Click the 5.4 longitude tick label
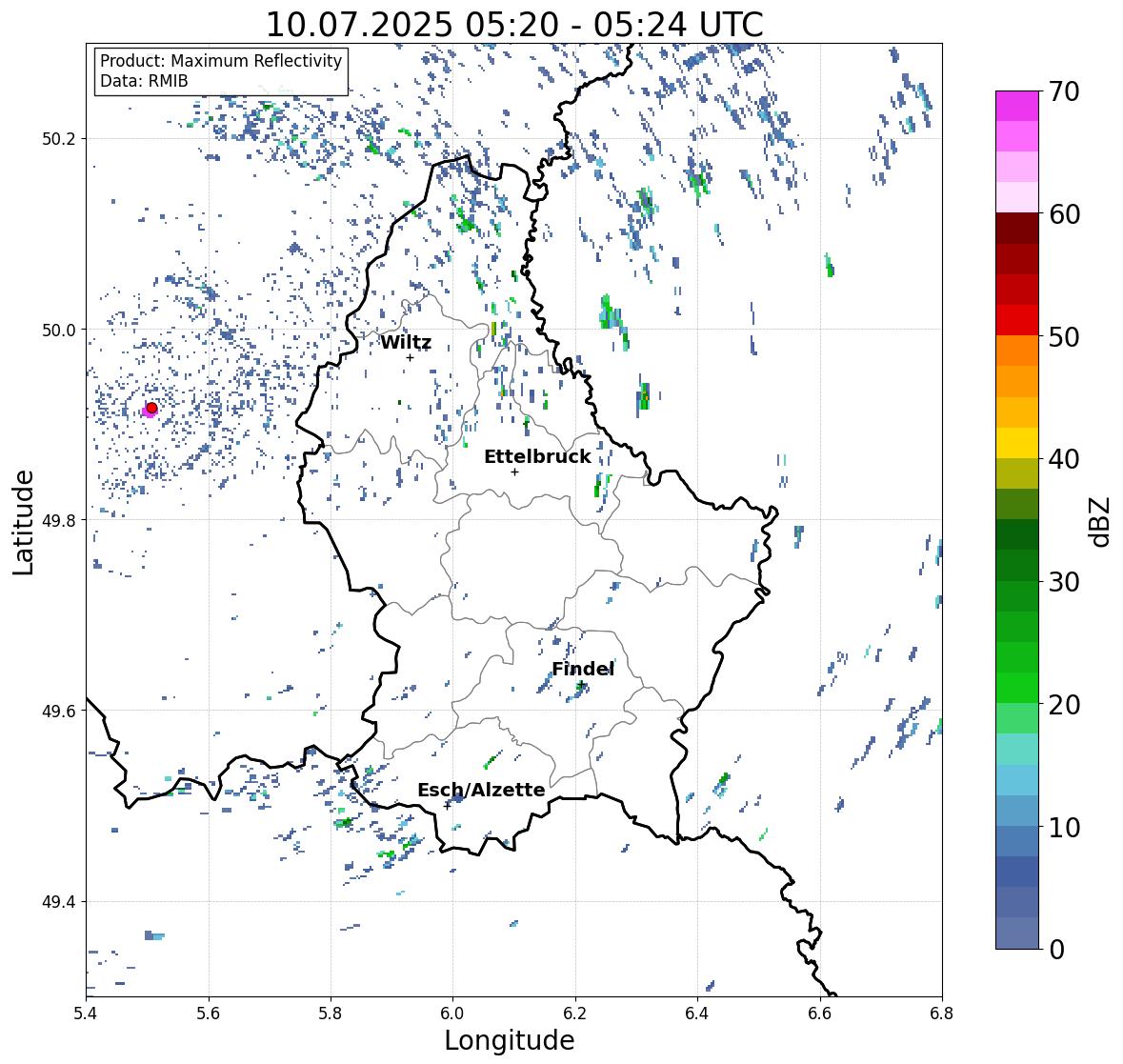 [x=86, y=1014]
